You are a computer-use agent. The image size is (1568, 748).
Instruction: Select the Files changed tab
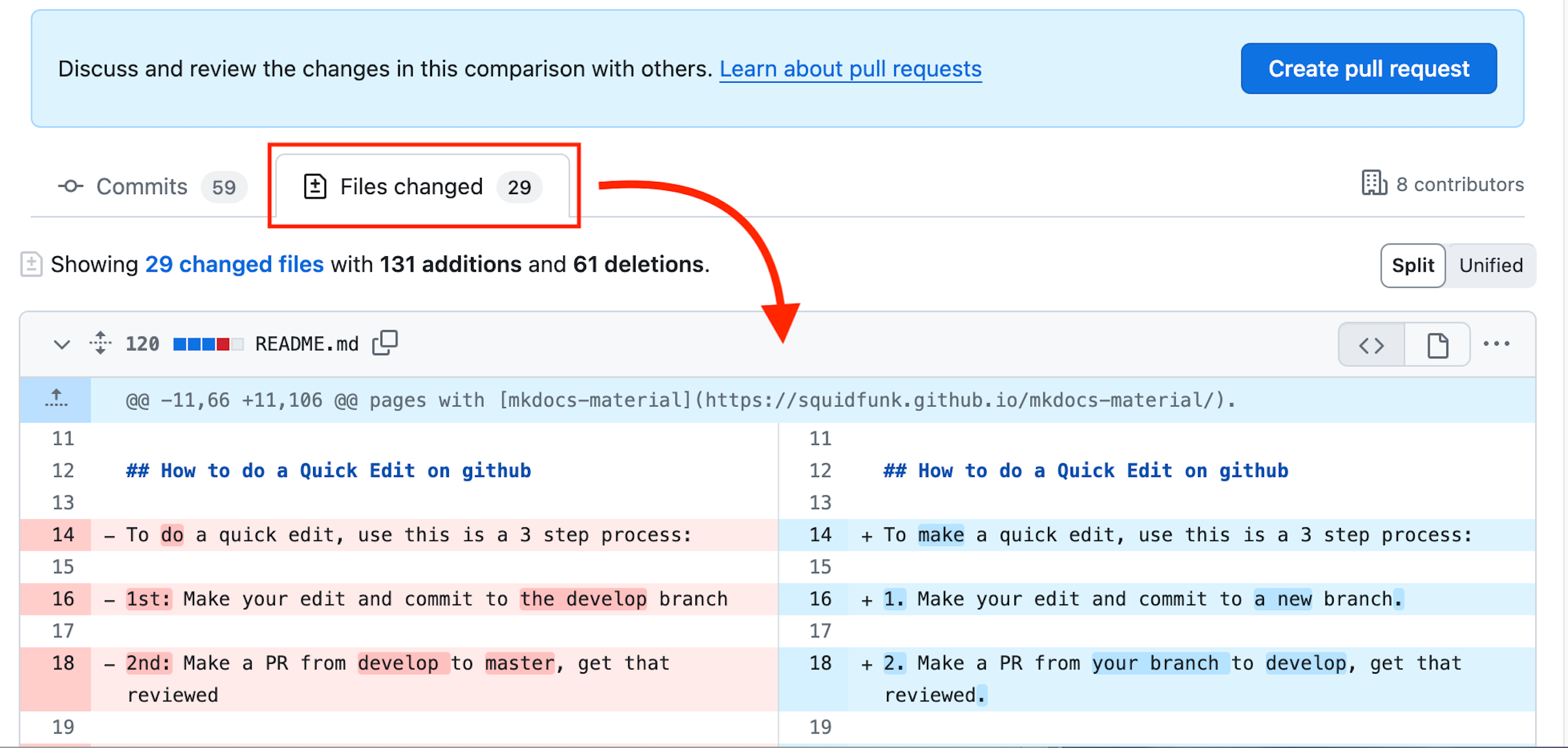pyautogui.click(x=423, y=187)
